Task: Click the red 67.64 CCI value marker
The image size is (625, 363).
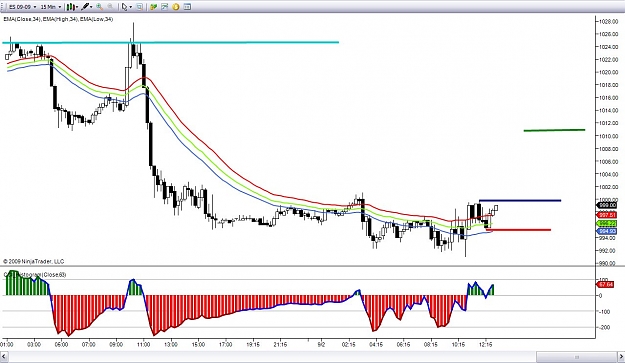Action: 605,285
